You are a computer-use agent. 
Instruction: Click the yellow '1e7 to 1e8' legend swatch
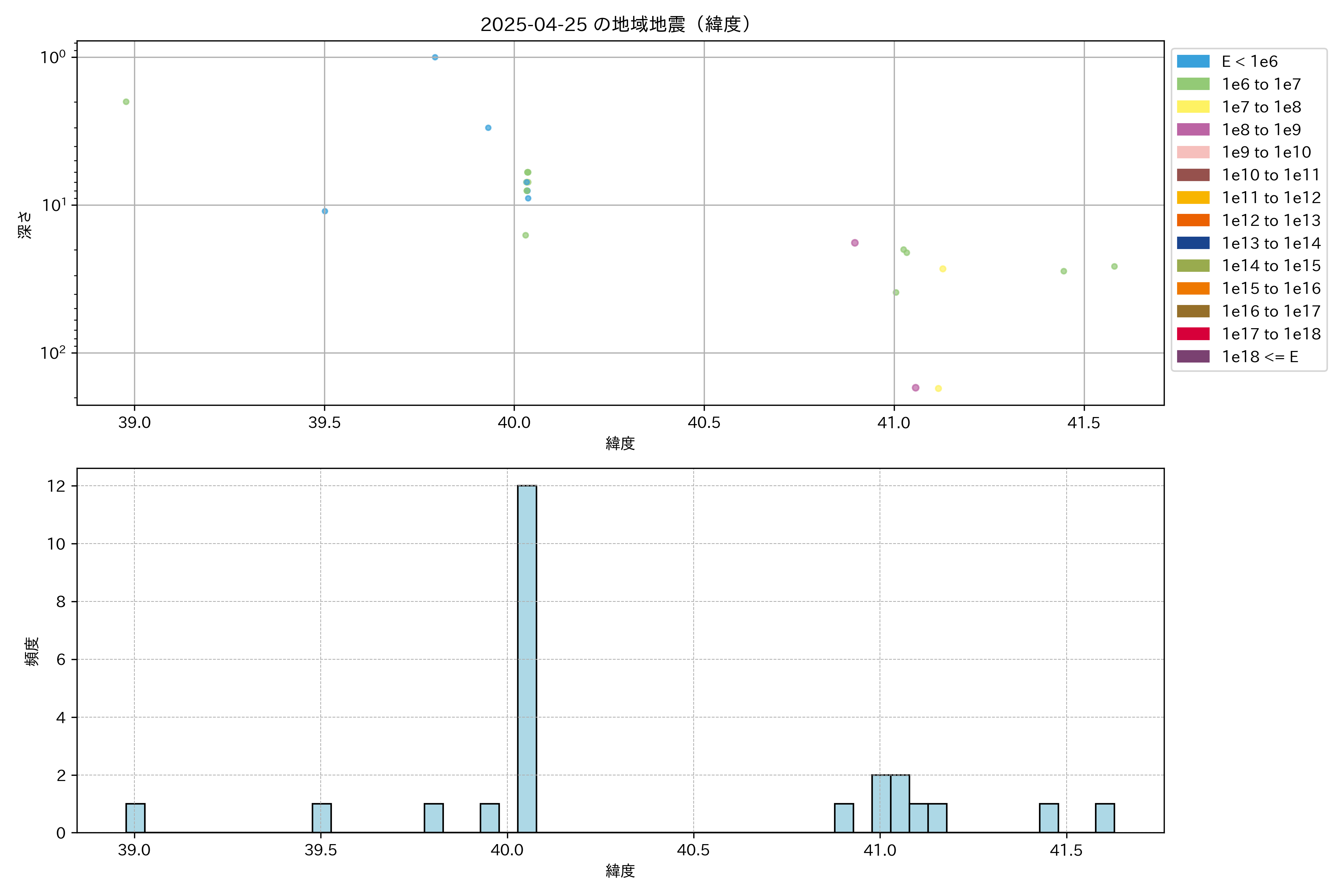point(1193,107)
